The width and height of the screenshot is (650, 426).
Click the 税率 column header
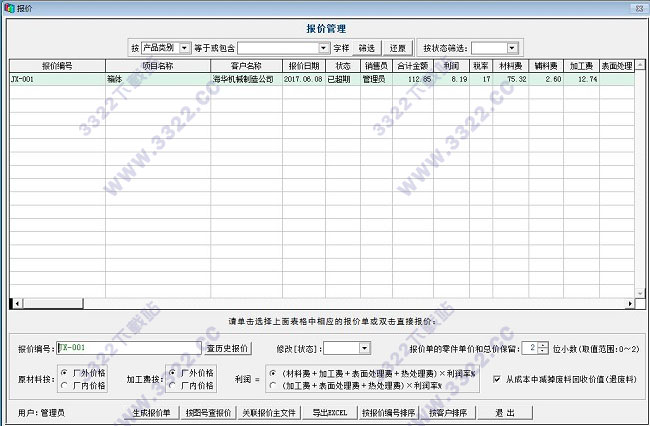click(481, 66)
